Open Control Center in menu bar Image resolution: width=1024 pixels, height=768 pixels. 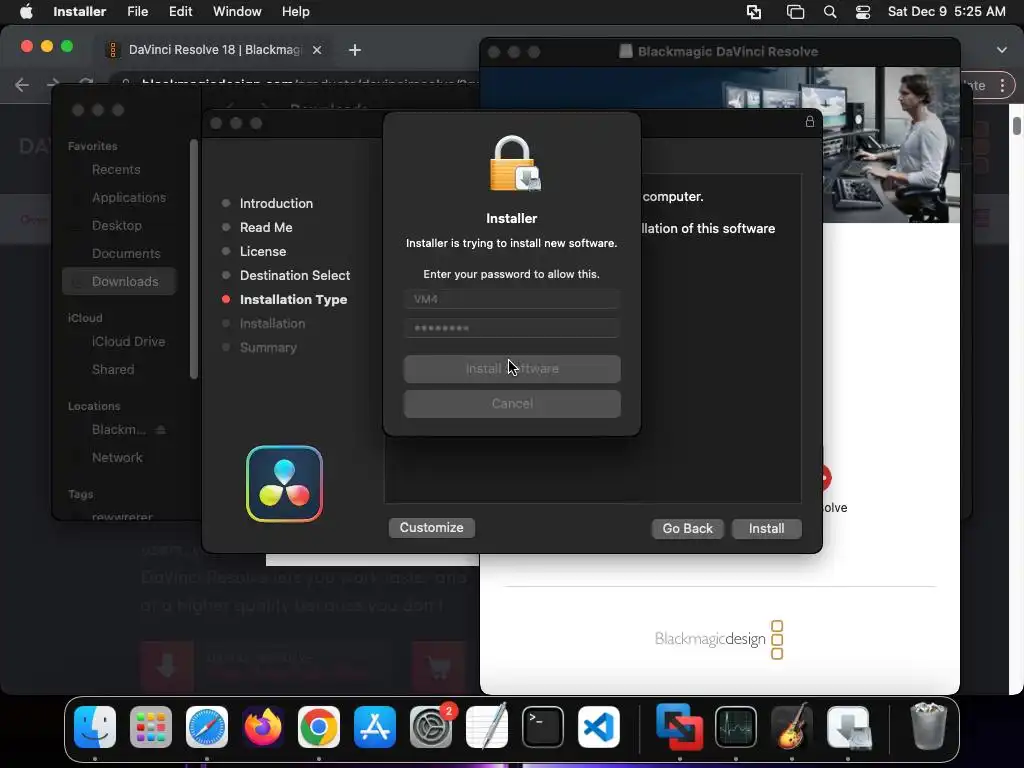tap(863, 12)
